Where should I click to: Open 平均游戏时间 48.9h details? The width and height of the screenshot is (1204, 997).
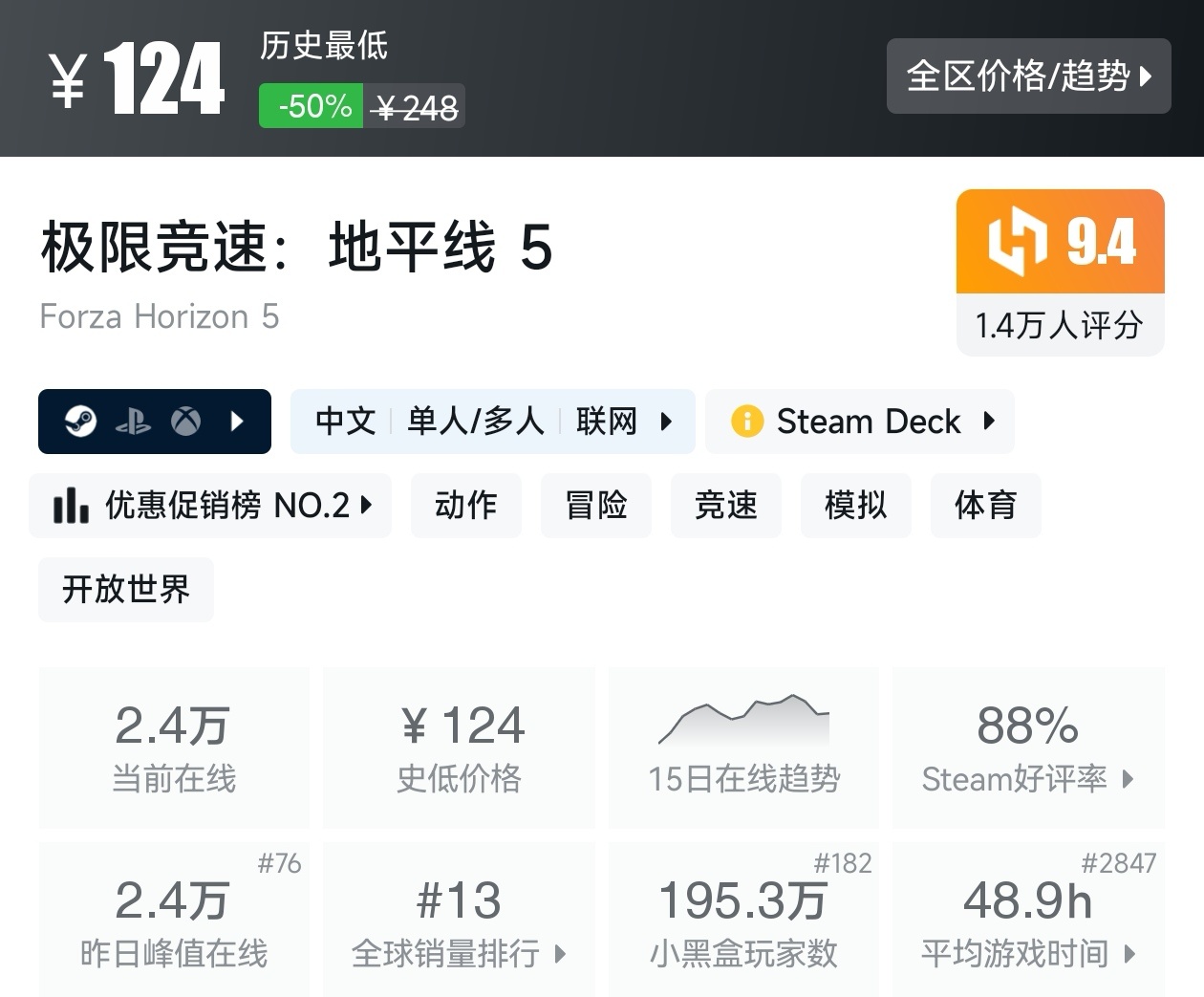(x=1028, y=921)
